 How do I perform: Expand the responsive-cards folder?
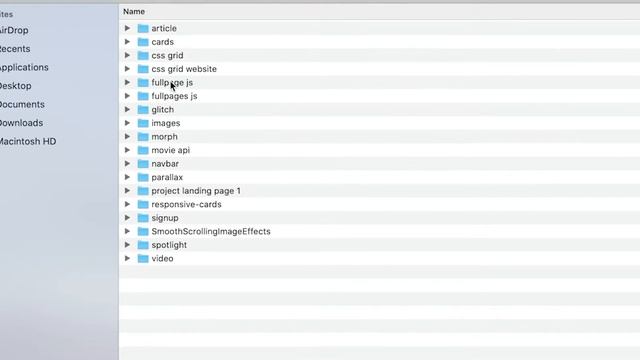[127, 204]
